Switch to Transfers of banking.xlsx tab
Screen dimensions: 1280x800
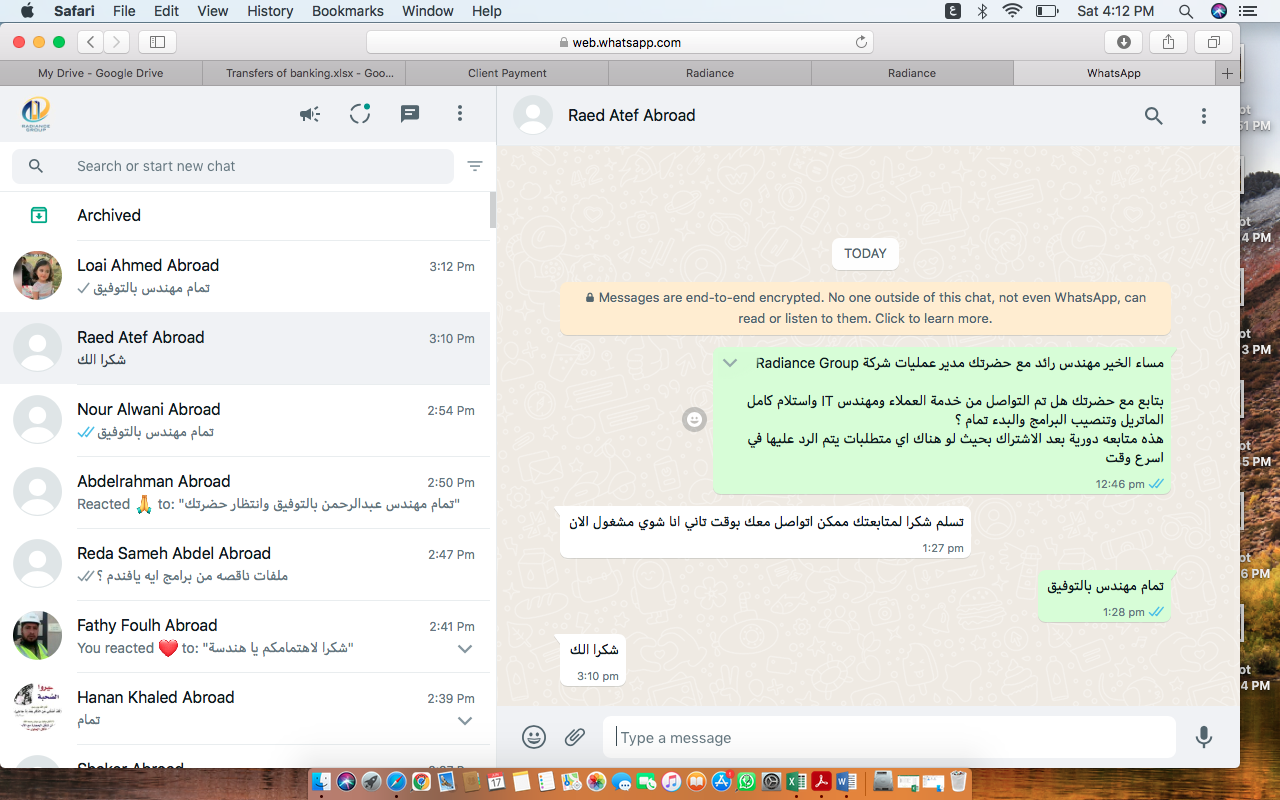pyautogui.click(x=304, y=73)
